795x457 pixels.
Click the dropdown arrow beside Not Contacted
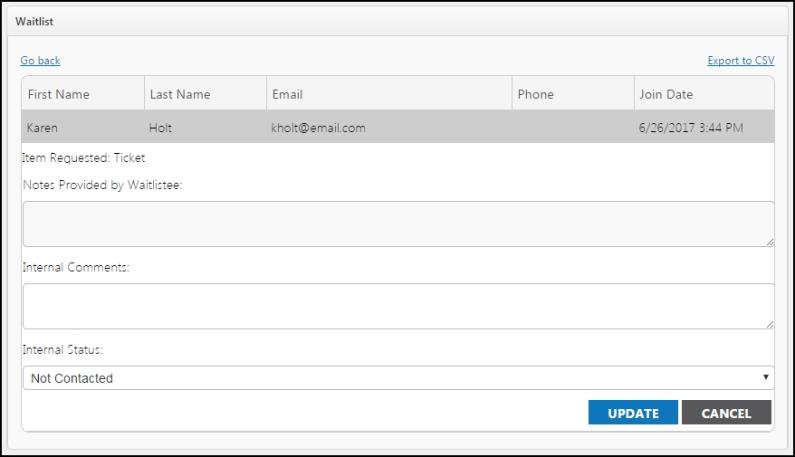click(766, 377)
